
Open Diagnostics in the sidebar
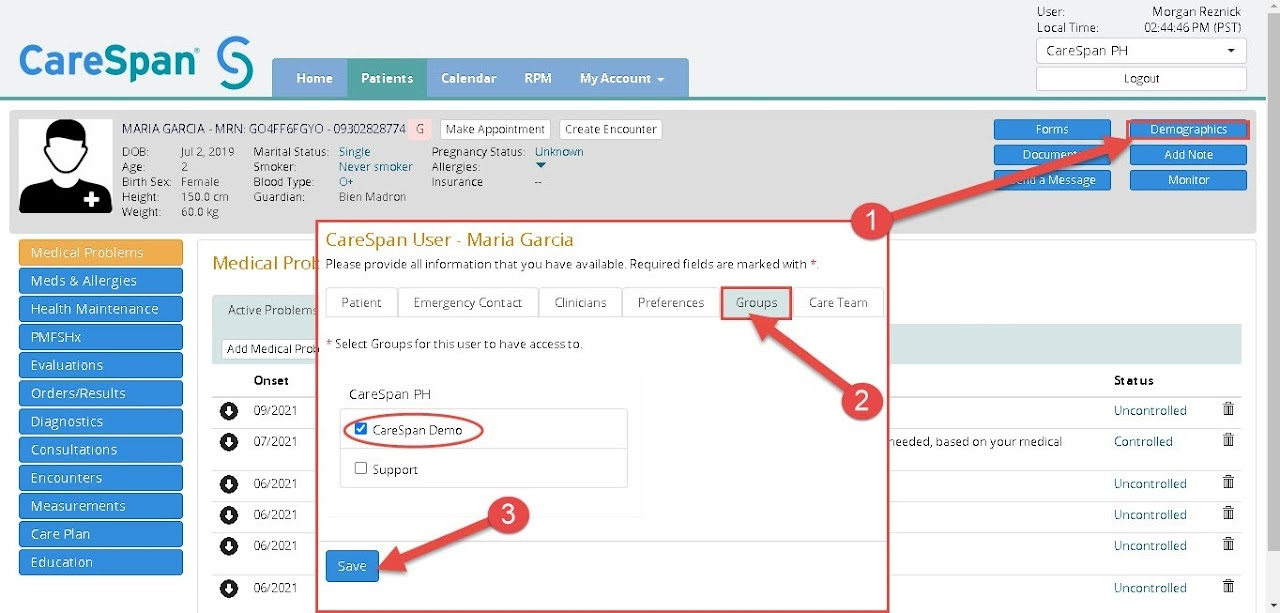pyautogui.click(x=101, y=422)
